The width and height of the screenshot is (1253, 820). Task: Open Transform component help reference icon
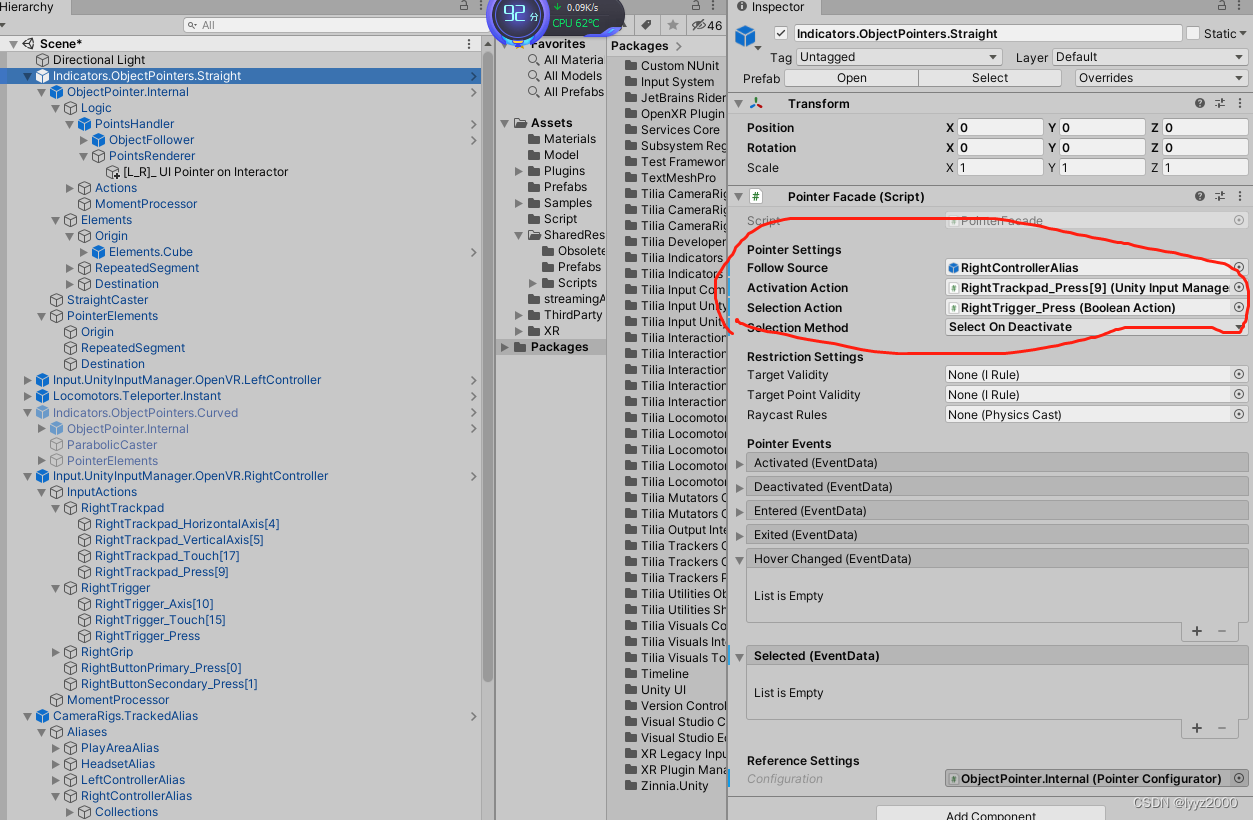[x=1200, y=103]
